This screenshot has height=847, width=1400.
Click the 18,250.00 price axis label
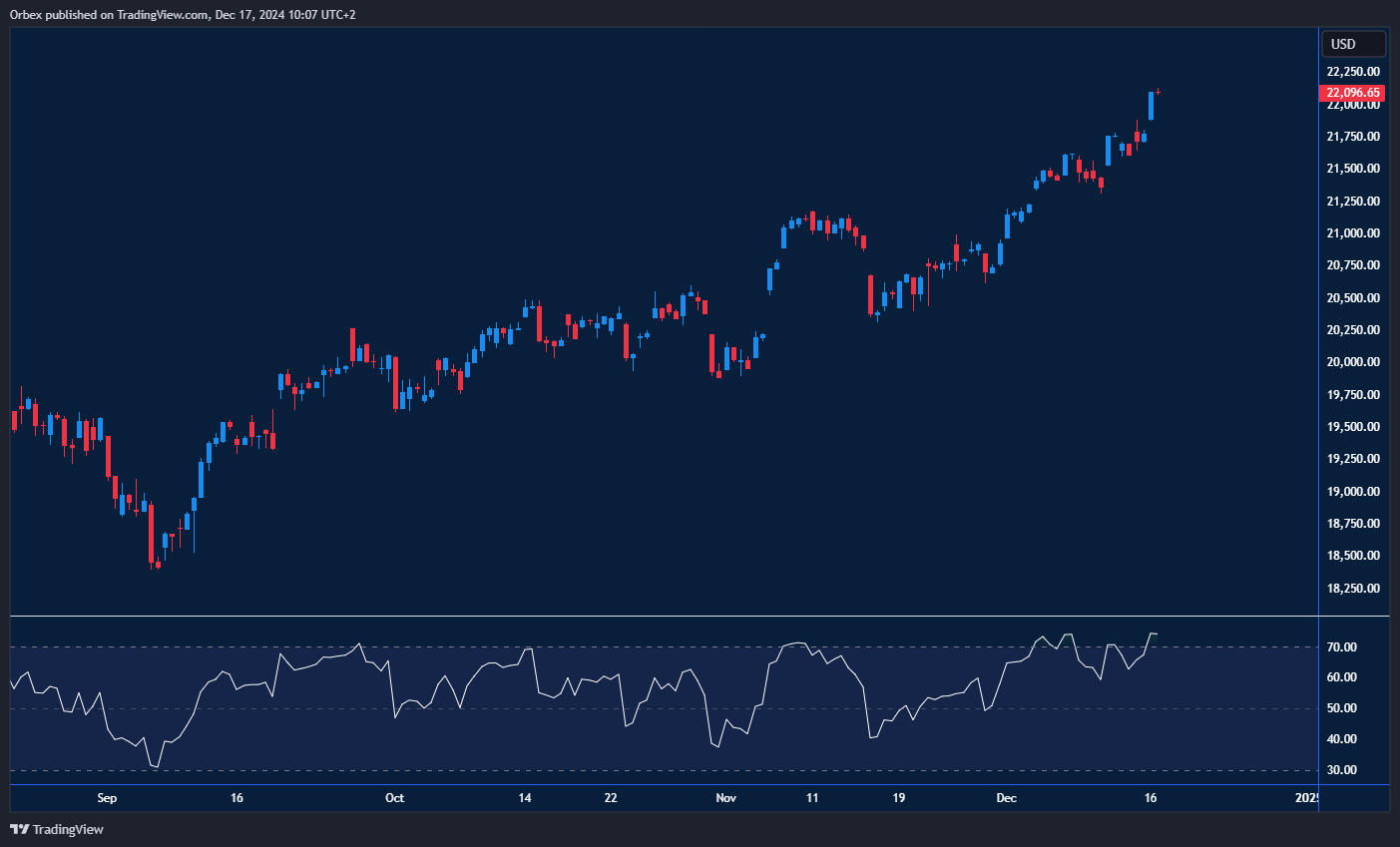(x=1353, y=589)
